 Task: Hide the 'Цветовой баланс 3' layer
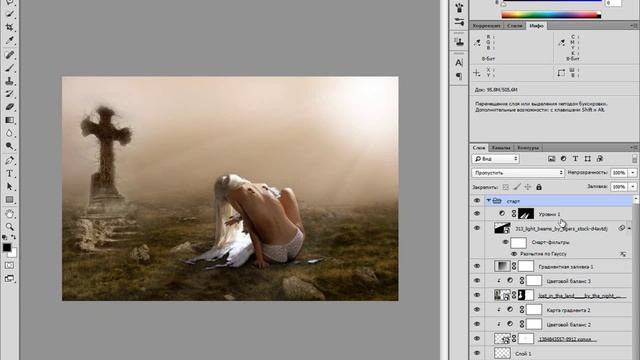tap(477, 281)
